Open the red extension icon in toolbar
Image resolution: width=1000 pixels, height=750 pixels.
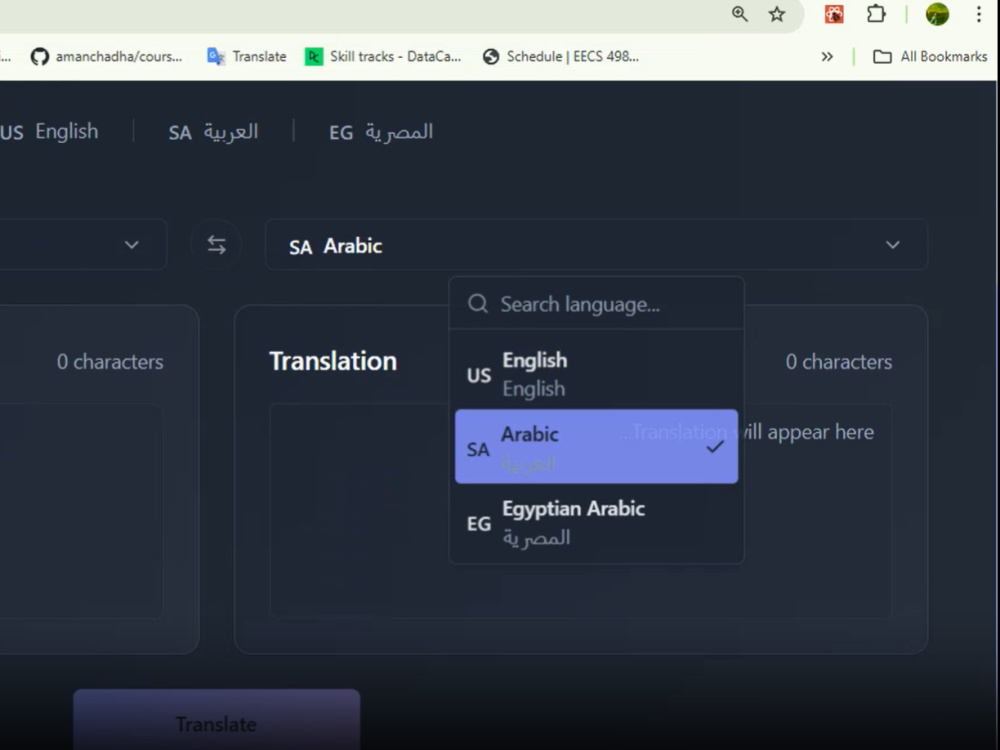pos(834,14)
